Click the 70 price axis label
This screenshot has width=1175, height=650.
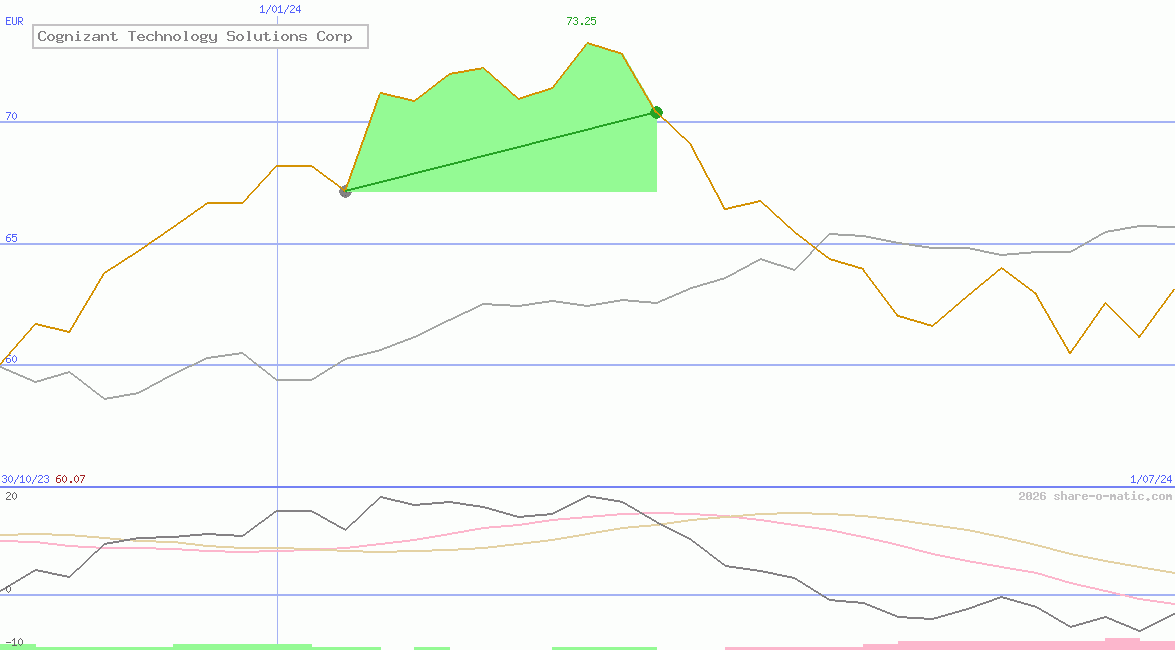click(11, 116)
